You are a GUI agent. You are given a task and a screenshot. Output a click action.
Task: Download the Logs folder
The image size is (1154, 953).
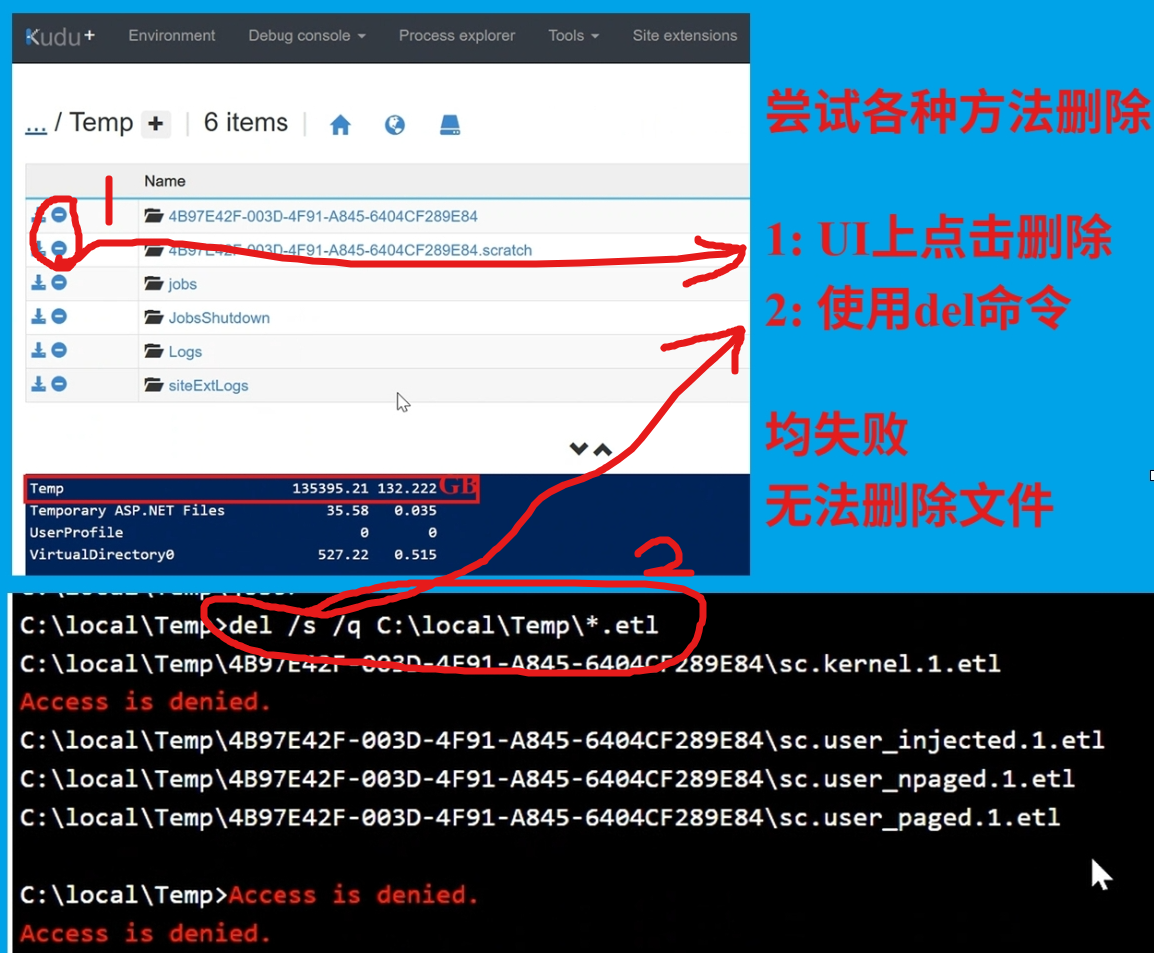[39, 351]
